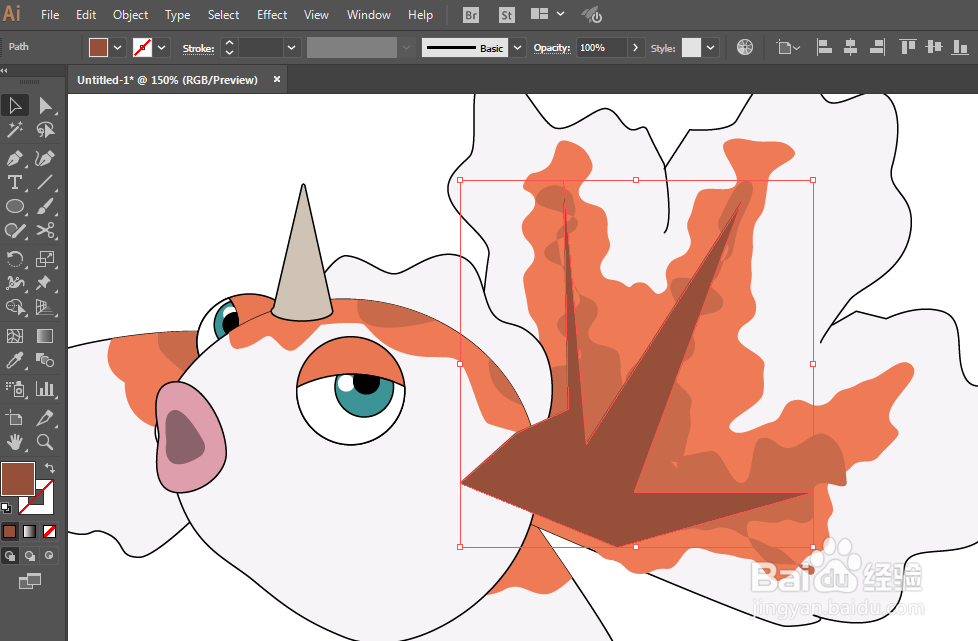
Task: Open the Type menu
Action: (177, 15)
